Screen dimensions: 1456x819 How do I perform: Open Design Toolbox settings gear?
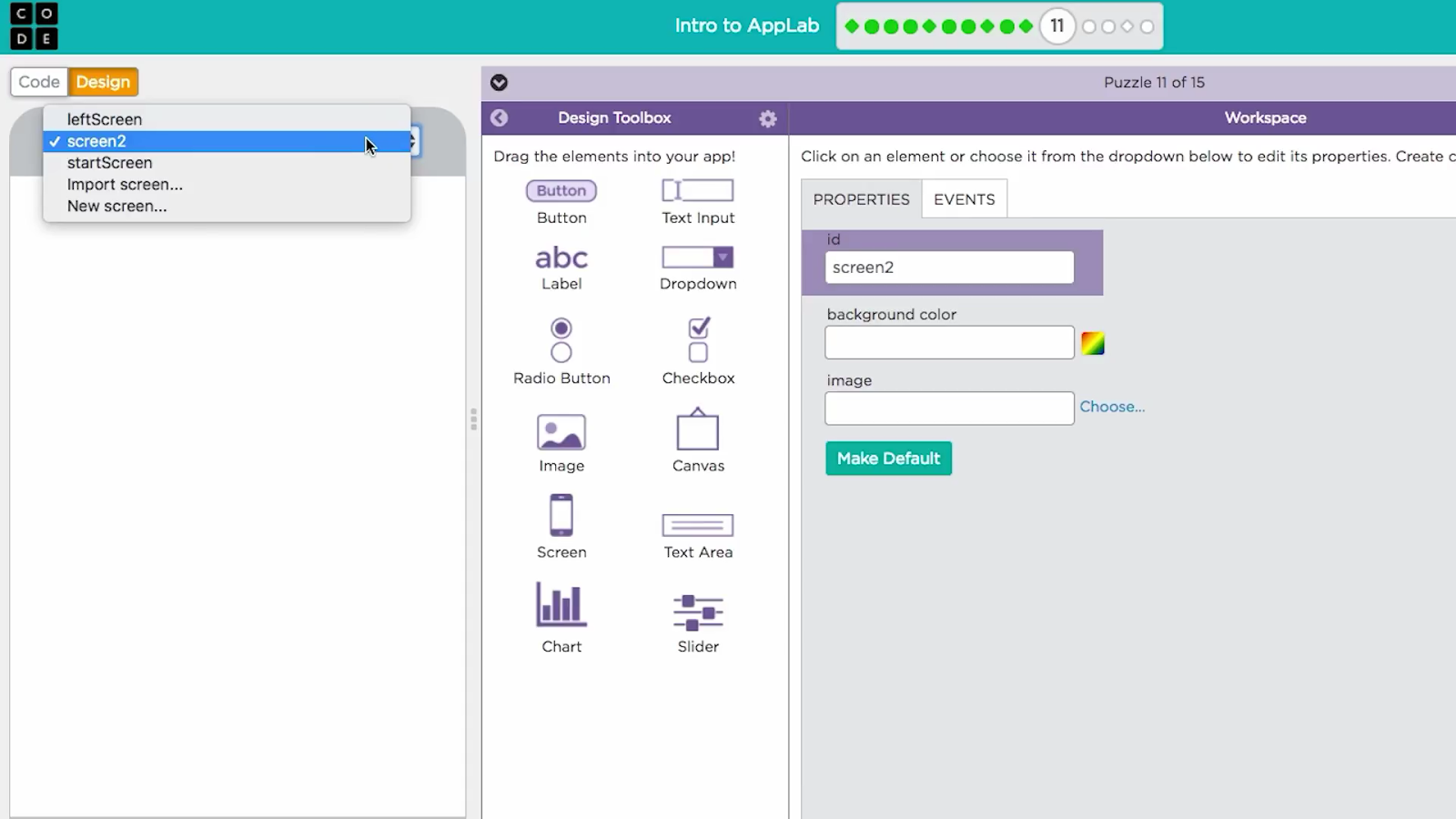768,118
